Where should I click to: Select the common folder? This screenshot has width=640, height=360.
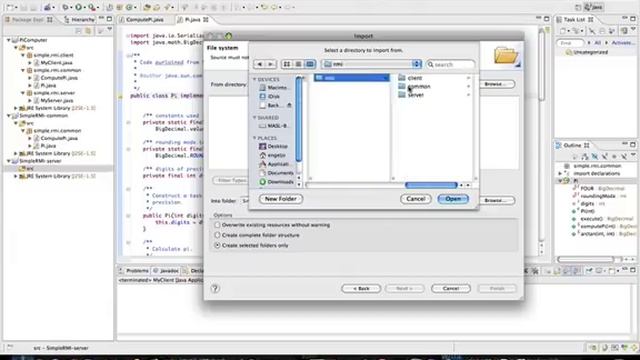(419, 86)
